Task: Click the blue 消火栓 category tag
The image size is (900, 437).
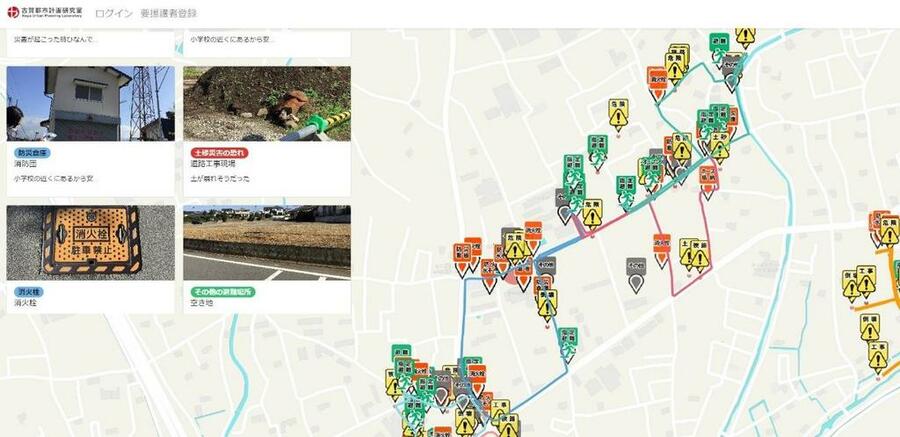Action: [x=27, y=292]
